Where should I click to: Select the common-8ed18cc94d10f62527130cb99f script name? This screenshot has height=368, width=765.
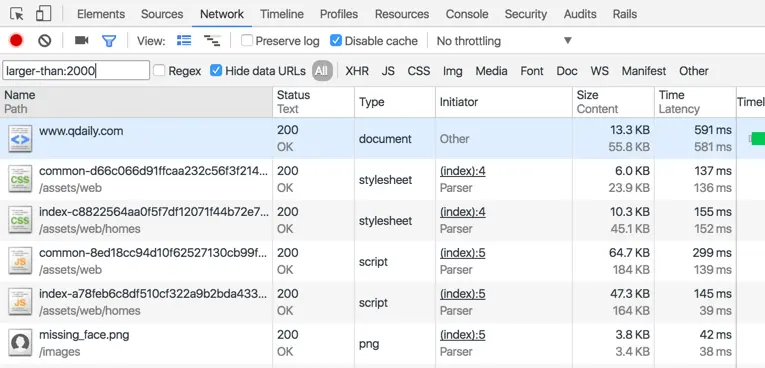tap(154, 253)
